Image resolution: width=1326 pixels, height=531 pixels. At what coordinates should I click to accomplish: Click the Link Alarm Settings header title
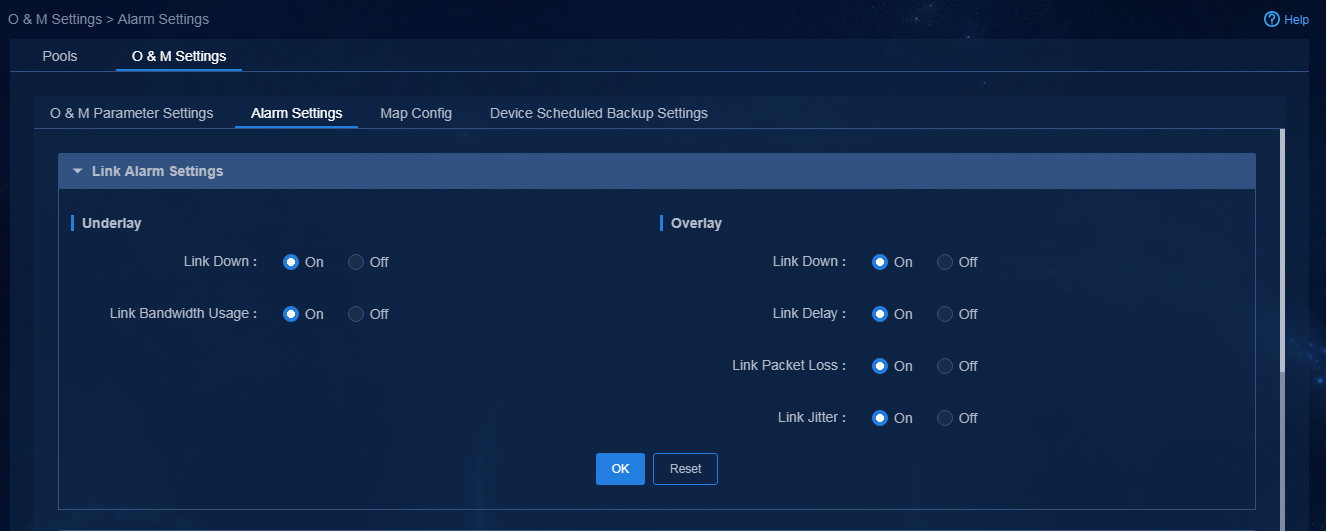(x=157, y=171)
